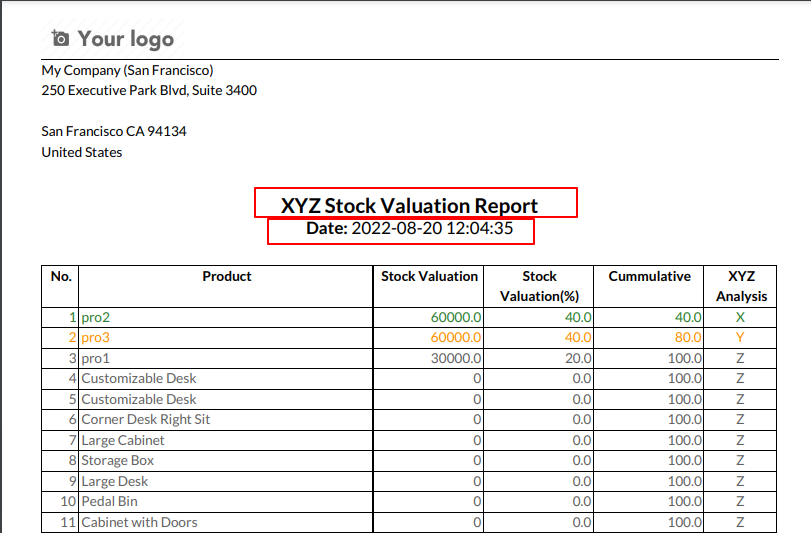811x533 pixels.
Task: Click 'Pedal Bin' product row
Action: 109,501
